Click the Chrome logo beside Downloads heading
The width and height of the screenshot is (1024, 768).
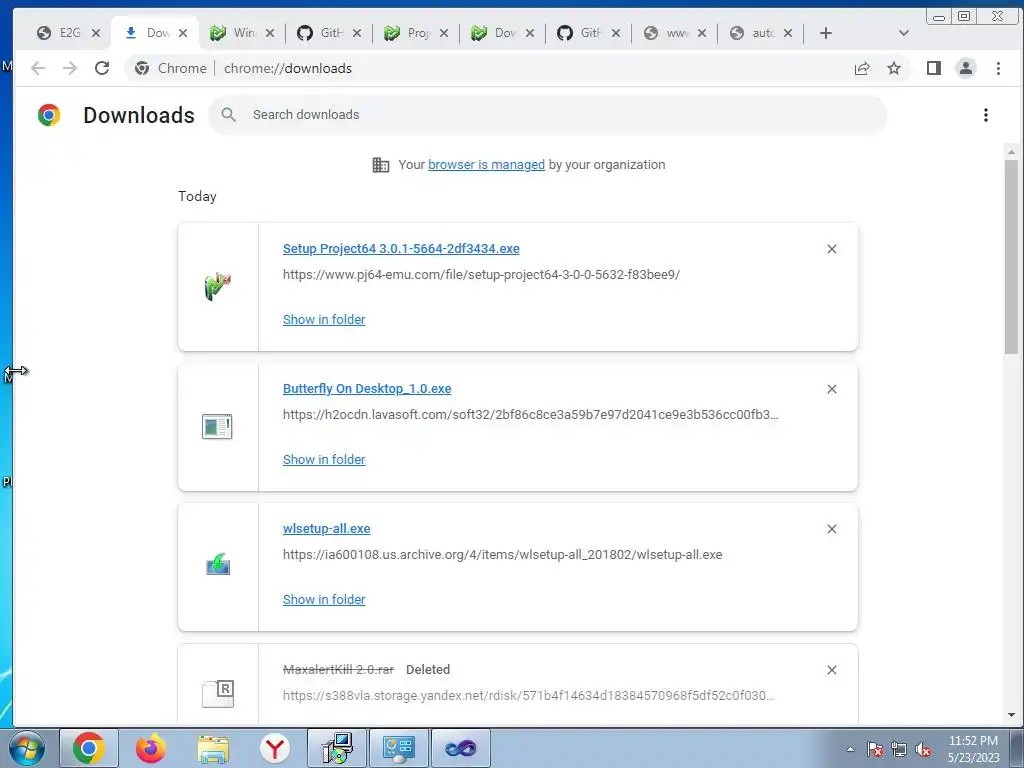[49, 115]
